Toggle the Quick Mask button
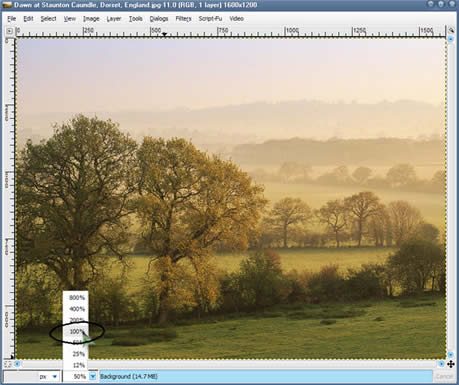The height and width of the screenshot is (385, 459). coord(8,364)
